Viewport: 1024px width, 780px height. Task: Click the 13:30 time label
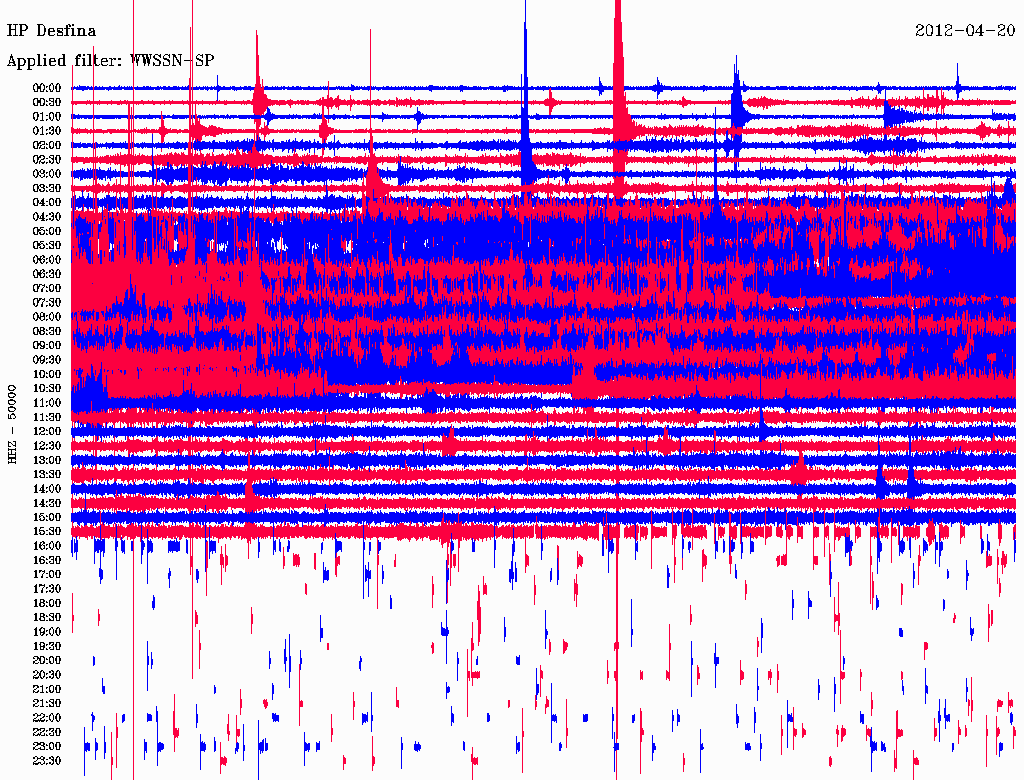click(47, 474)
